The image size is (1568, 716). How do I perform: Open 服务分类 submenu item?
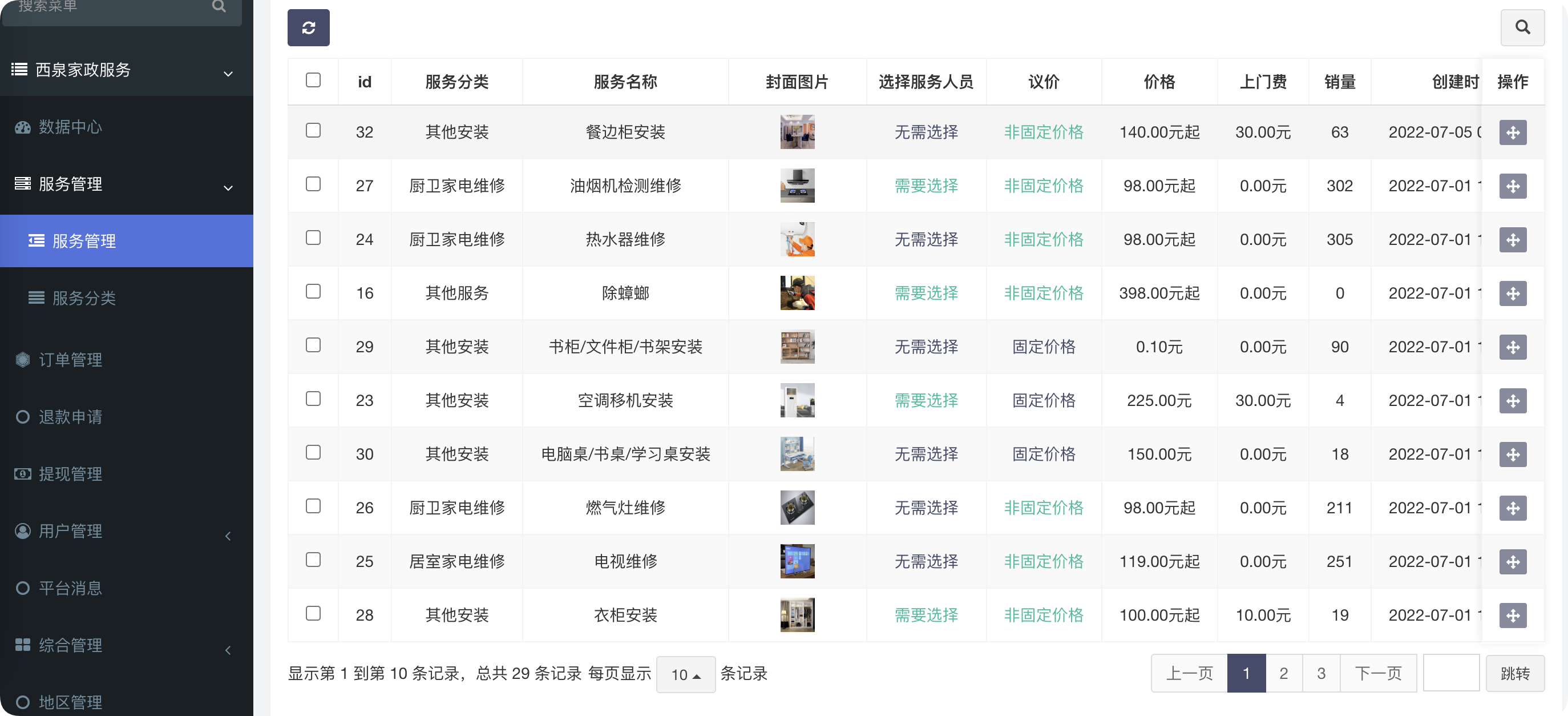pyautogui.click(x=83, y=297)
